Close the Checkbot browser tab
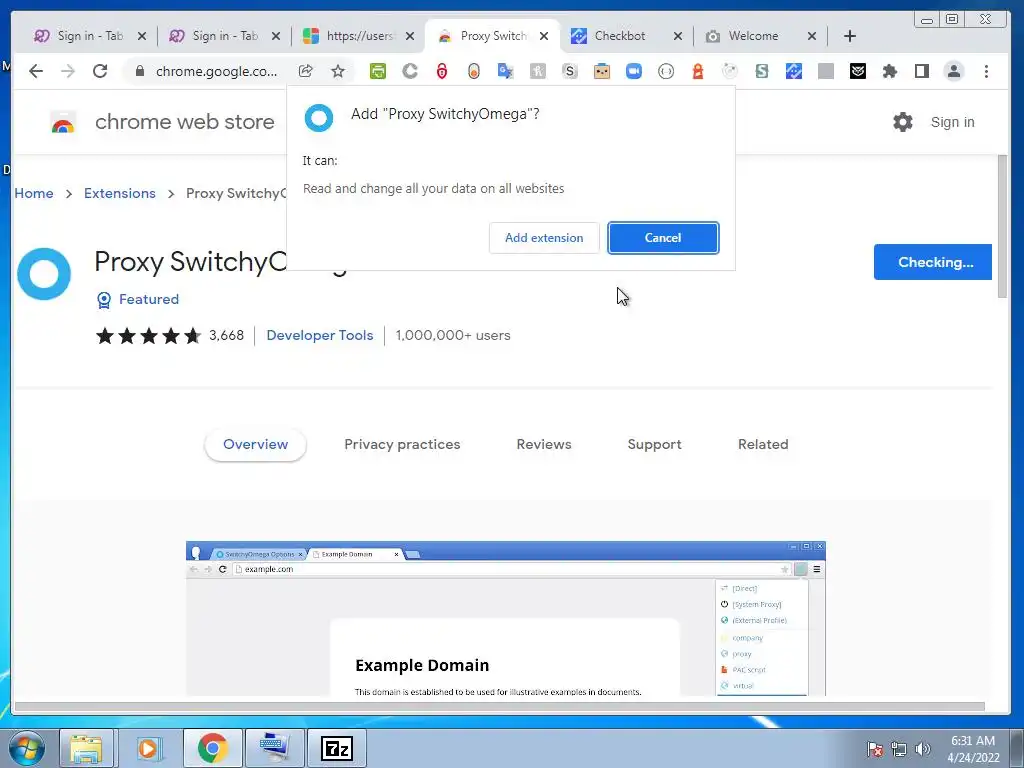Image resolution: width=1024 pixels, height=768 pixels. 678,36
